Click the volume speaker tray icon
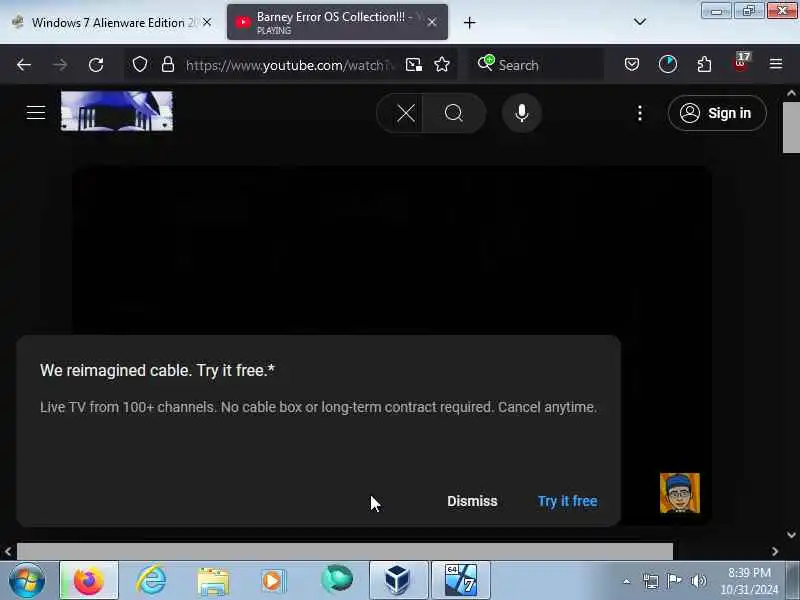 tap(698, 581)
